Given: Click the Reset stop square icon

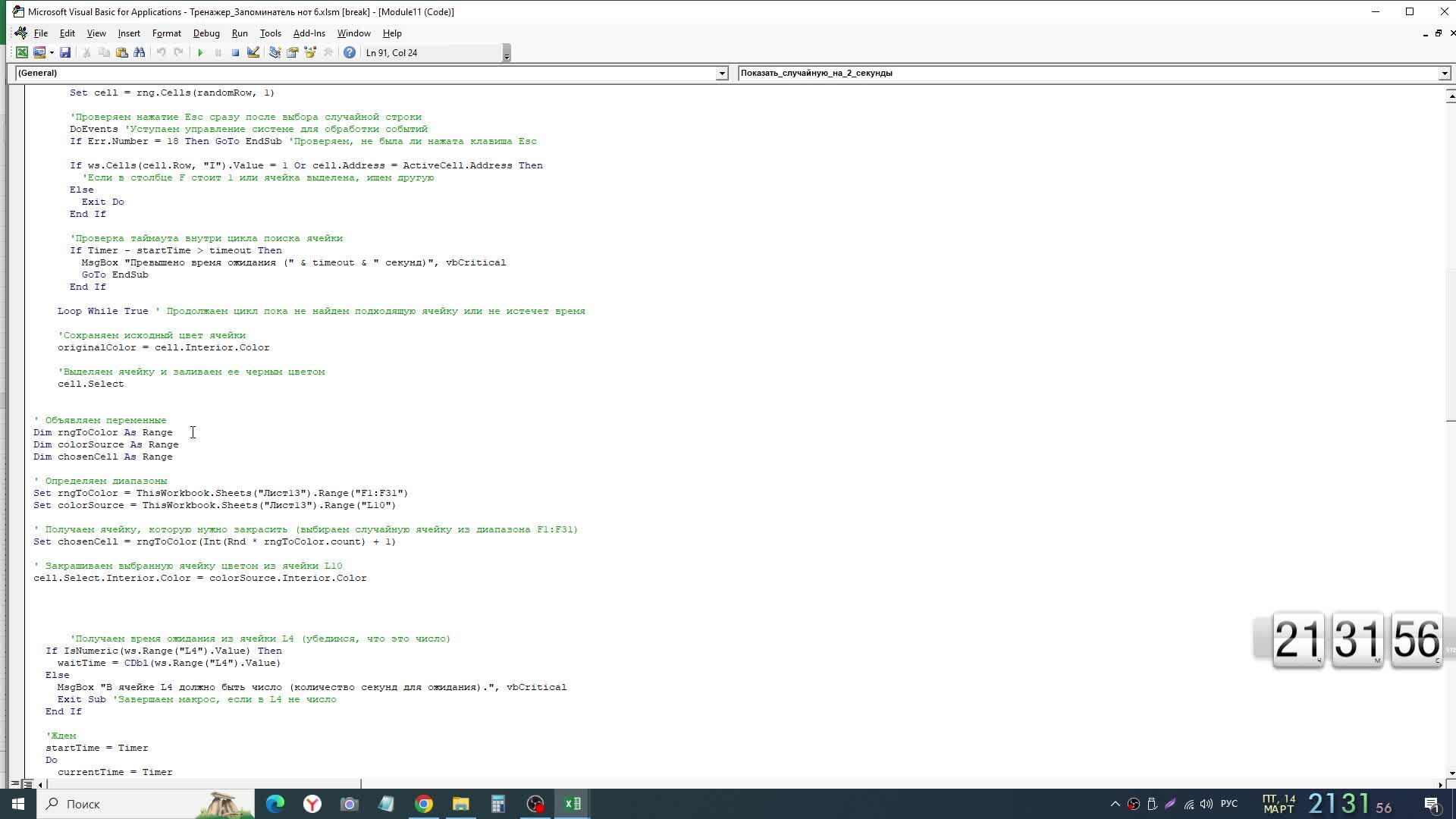Looking at the screenshot, I should click(235, 52).
